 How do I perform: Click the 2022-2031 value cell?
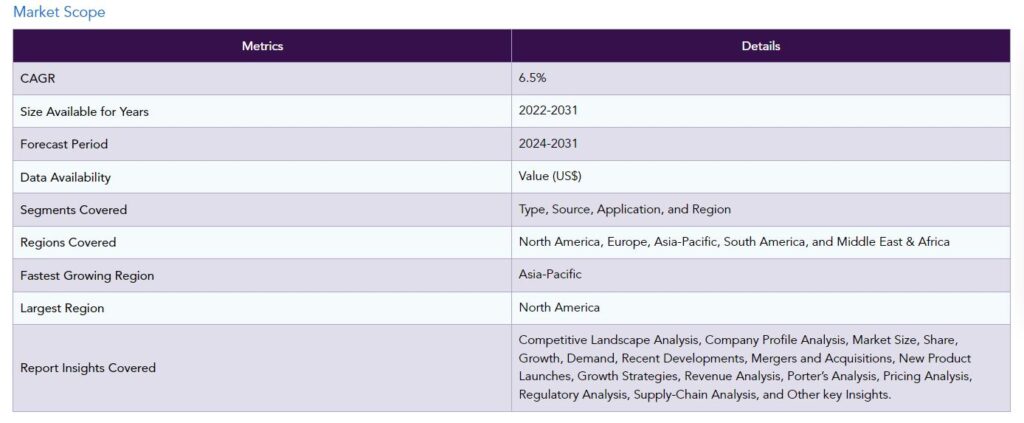tap(548, 111)
